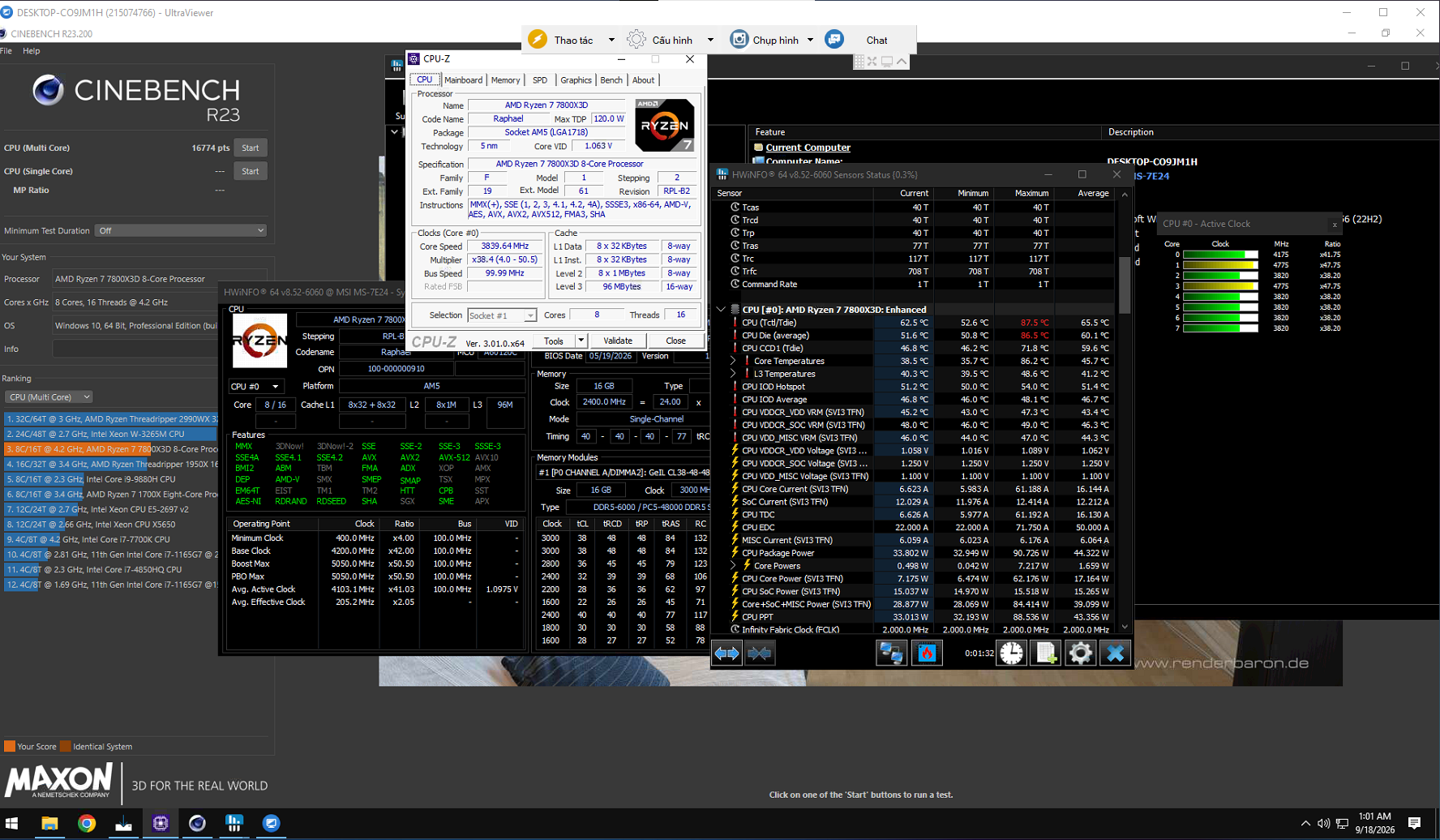This screenshot has width=1440, height=840.
Task: Expand the Core Temperatures sensor group
Action: coord(734,362)
